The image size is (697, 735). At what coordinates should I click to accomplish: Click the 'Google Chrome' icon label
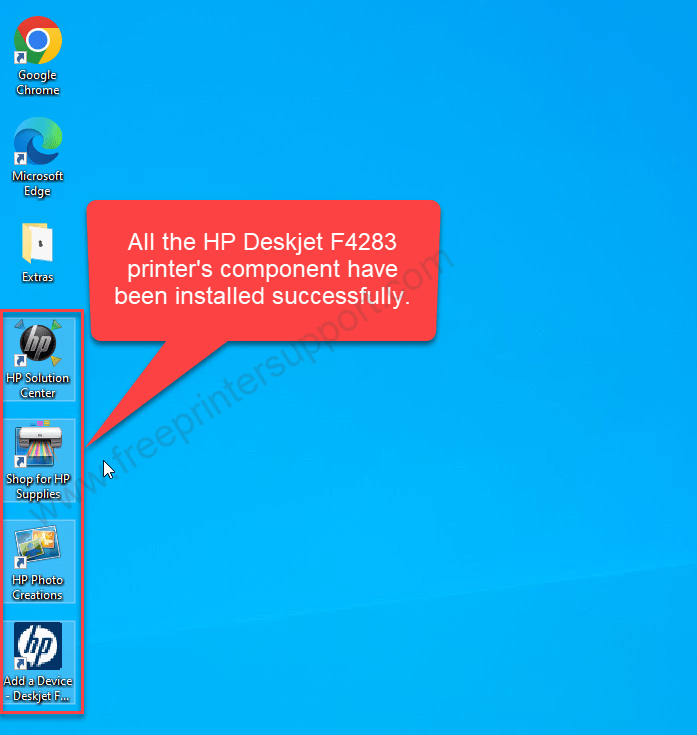coord(37,82)
